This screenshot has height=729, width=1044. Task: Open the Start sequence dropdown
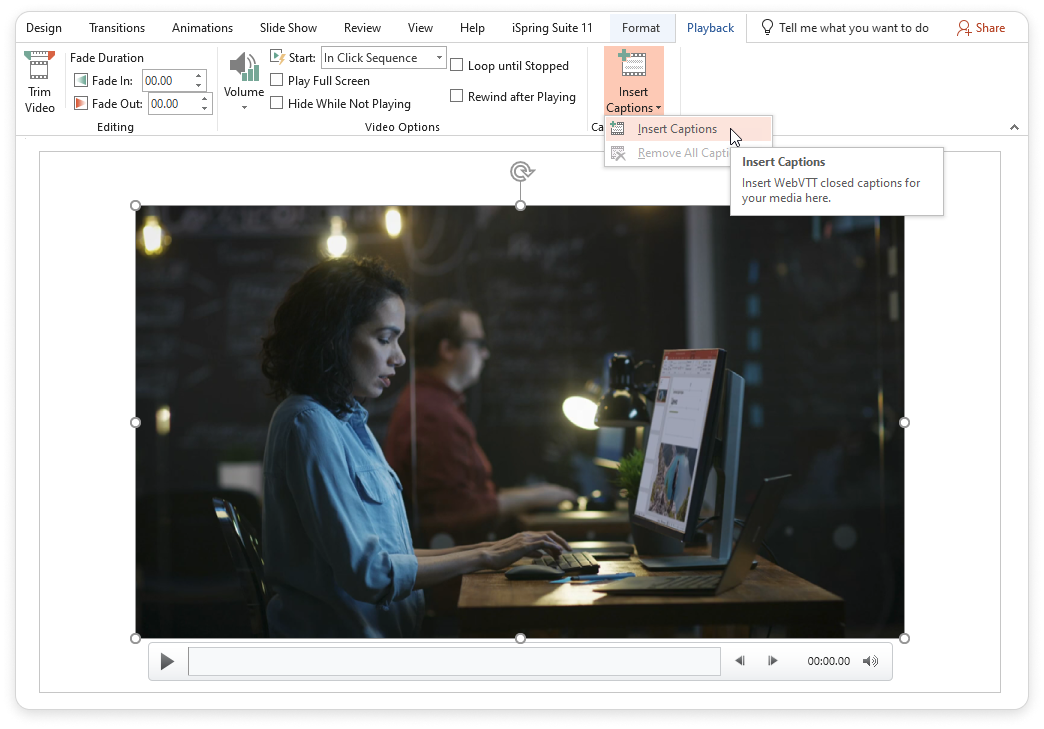tap(436, 57)
